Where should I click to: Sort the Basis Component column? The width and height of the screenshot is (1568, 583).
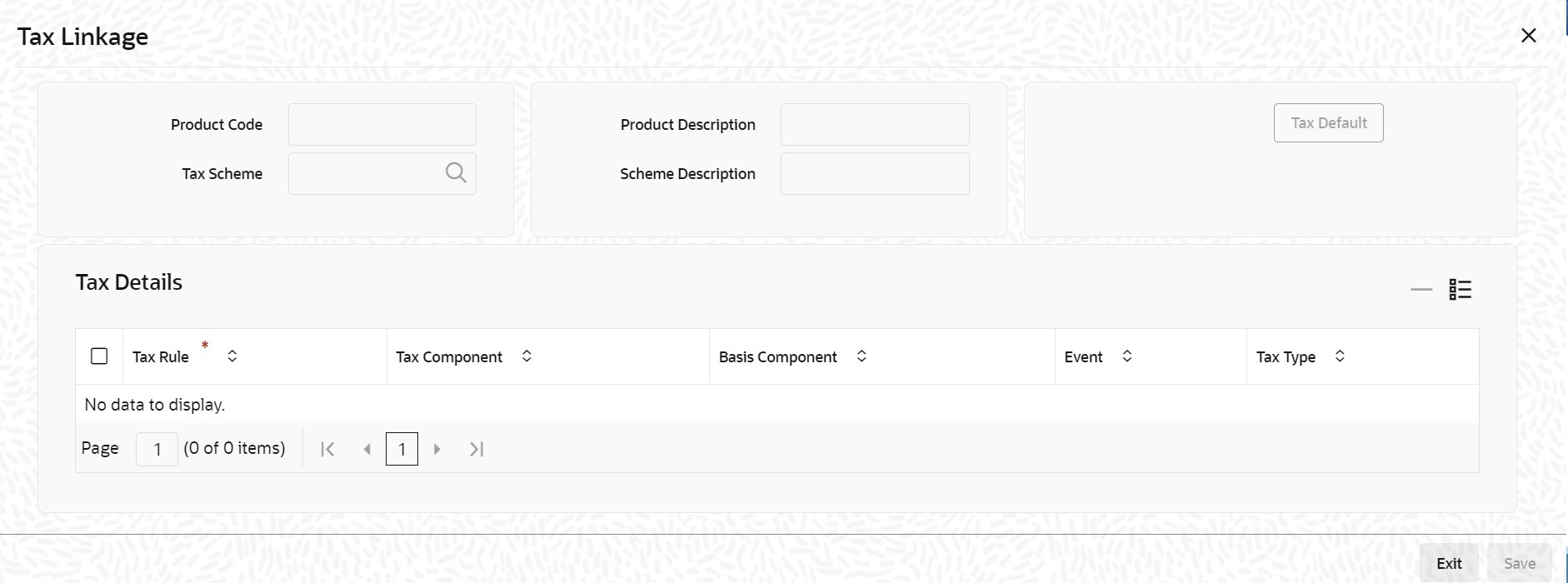862,356
